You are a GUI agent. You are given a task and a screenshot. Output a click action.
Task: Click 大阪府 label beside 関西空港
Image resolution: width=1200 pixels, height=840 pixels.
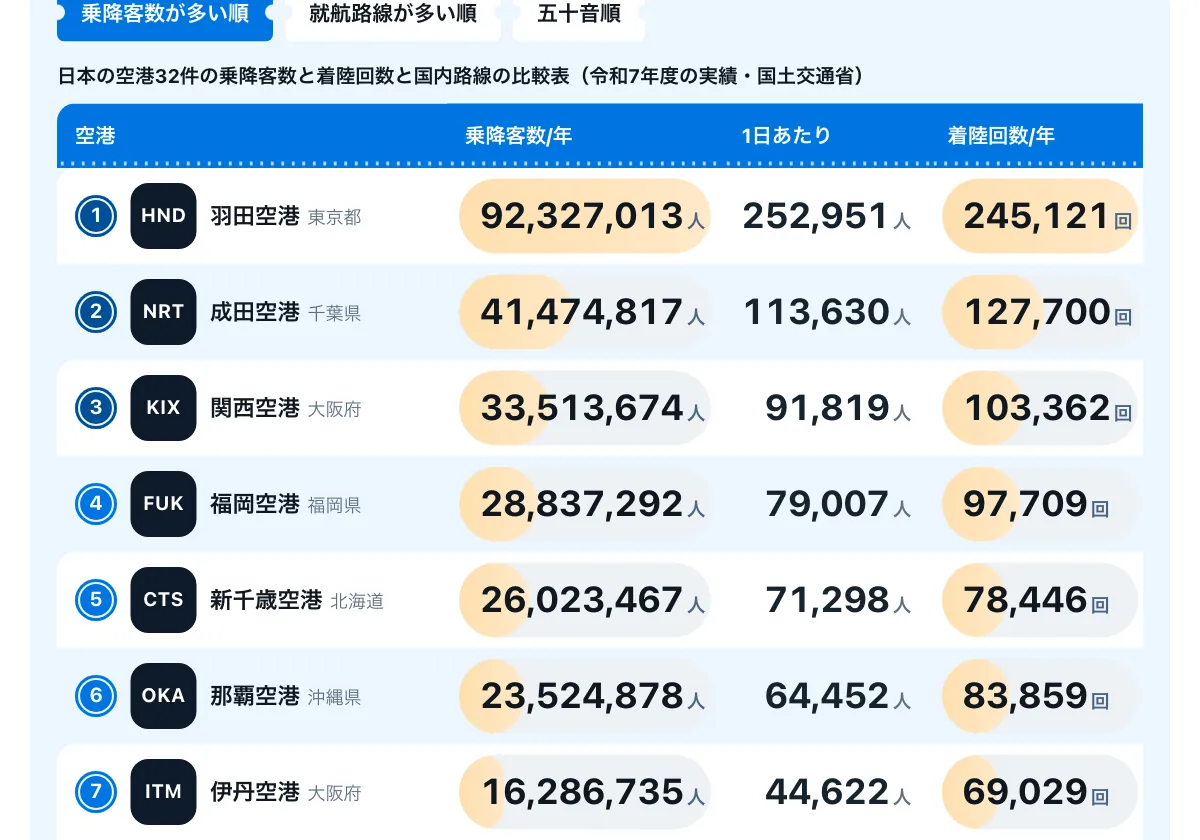[x=334, y=409]
